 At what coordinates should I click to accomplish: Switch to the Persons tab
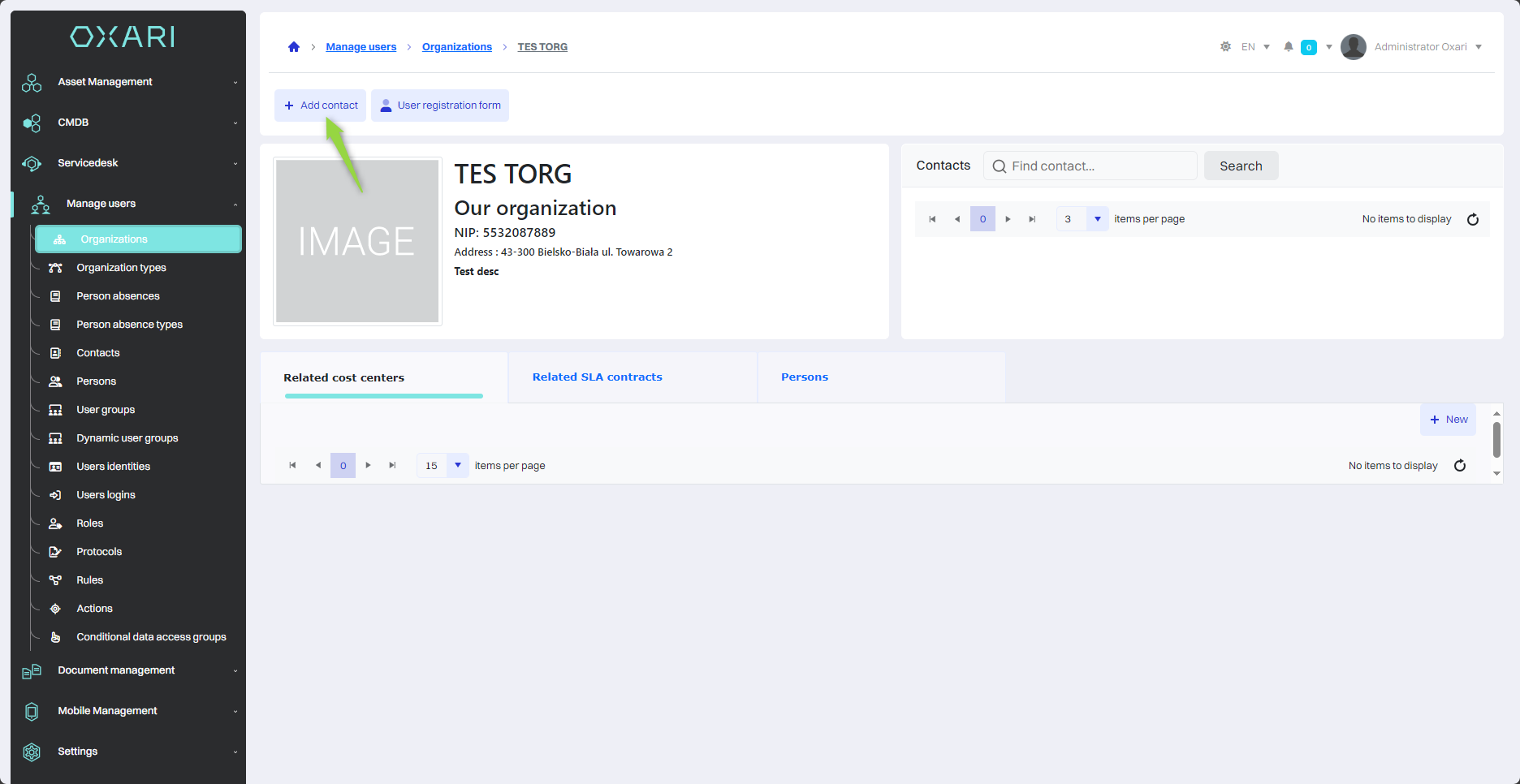804,377
